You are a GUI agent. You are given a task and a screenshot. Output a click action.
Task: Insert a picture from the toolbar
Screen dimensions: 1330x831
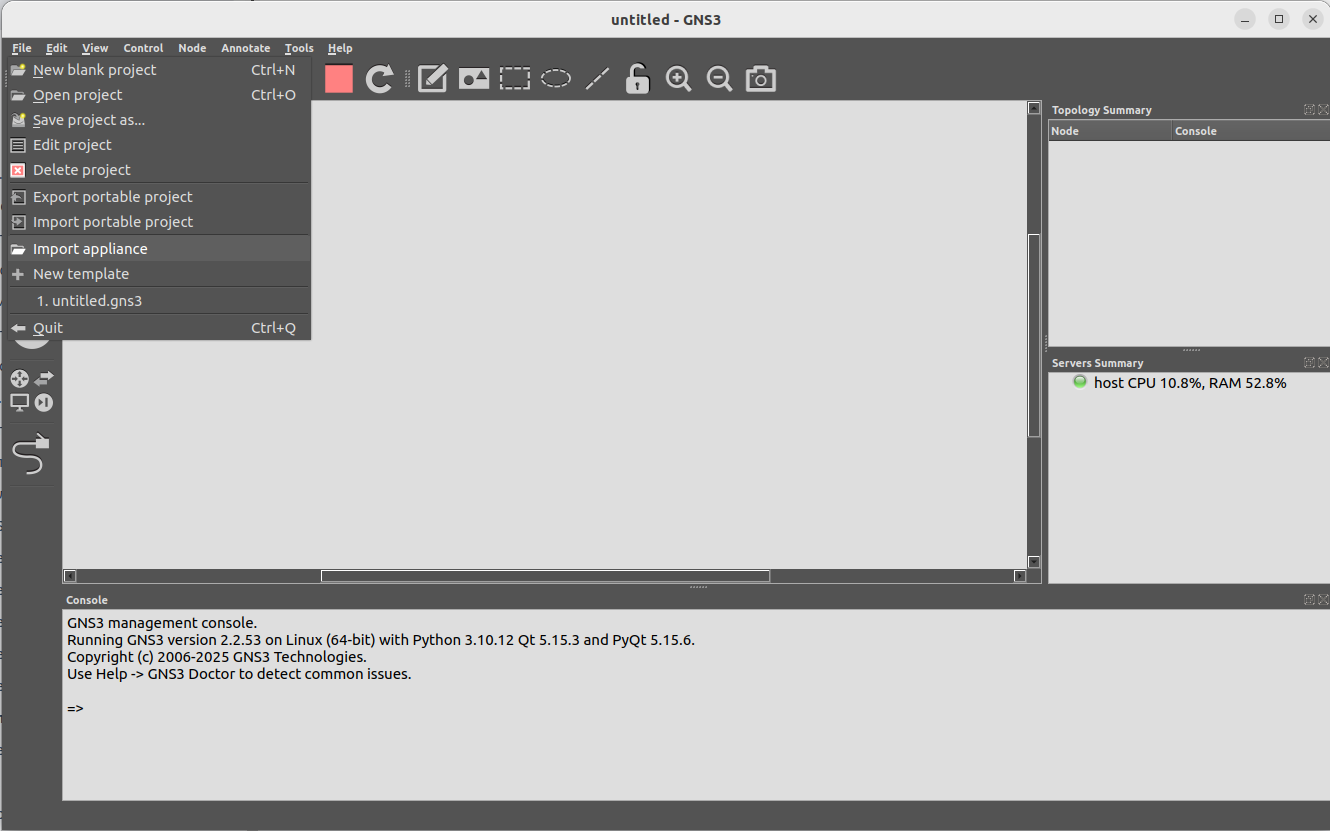coord(474,78)
